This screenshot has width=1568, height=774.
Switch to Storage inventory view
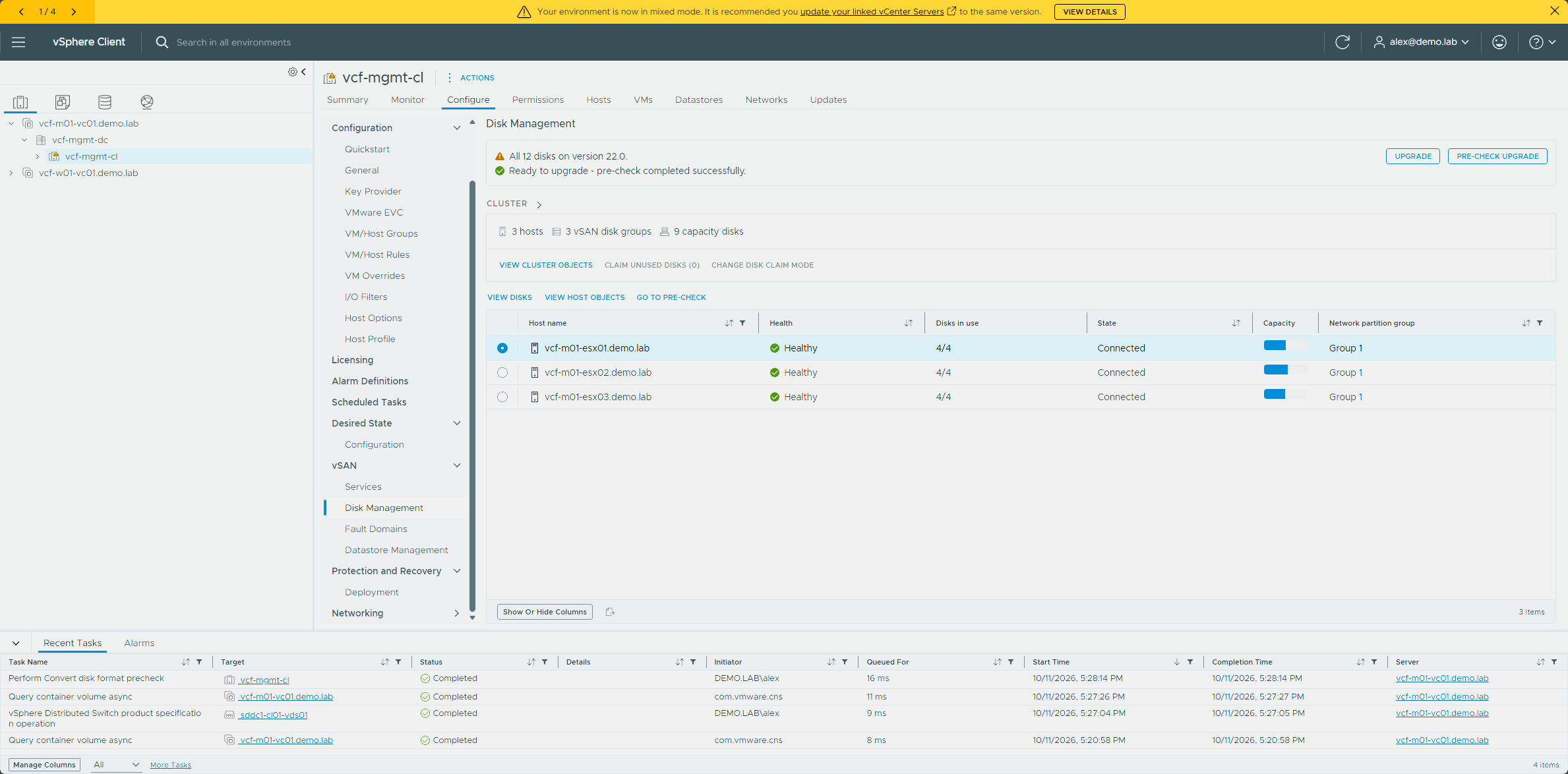105,102
